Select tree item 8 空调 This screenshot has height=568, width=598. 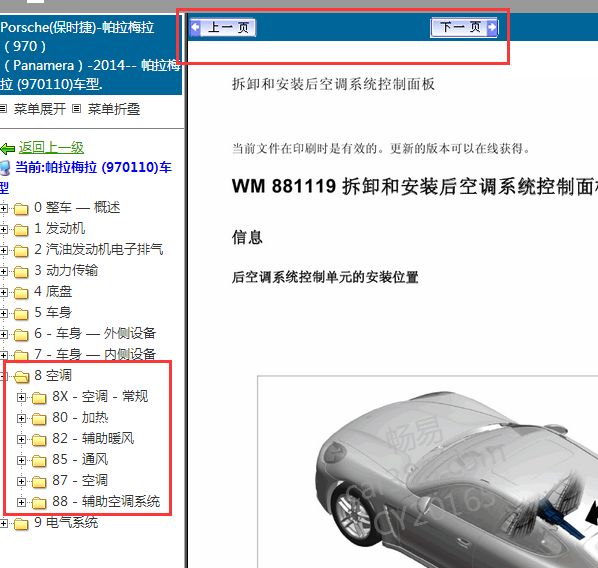53,375
